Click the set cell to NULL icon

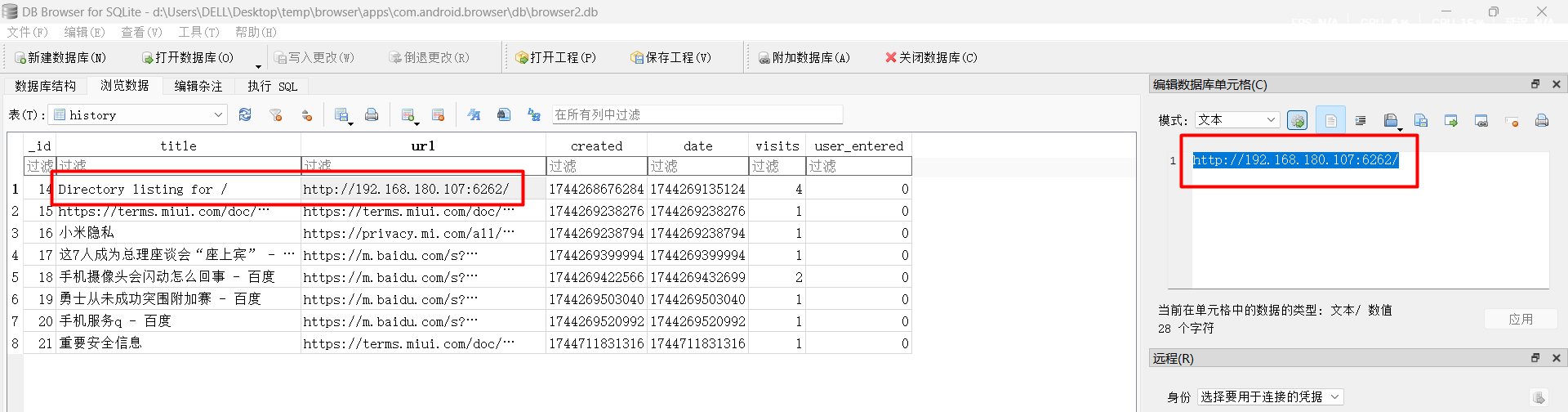click(1512, 121)
